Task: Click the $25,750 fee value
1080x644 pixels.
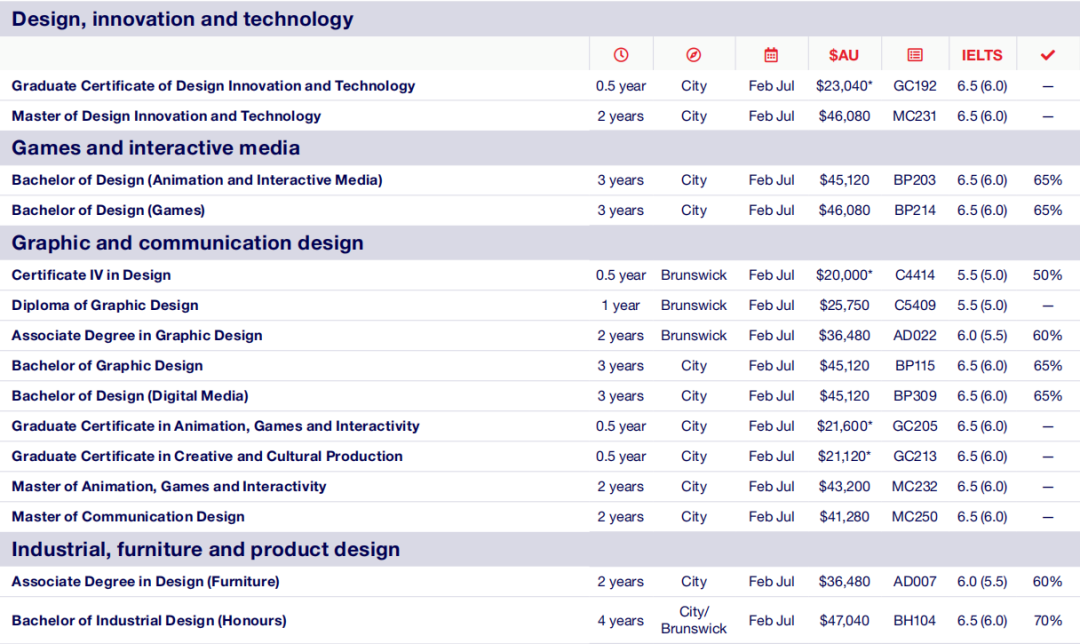Action: click(x=844, y=306)
